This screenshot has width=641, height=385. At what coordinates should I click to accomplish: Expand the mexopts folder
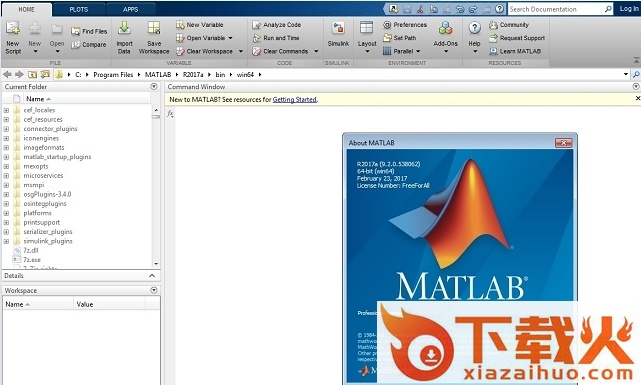click(6, 166)
